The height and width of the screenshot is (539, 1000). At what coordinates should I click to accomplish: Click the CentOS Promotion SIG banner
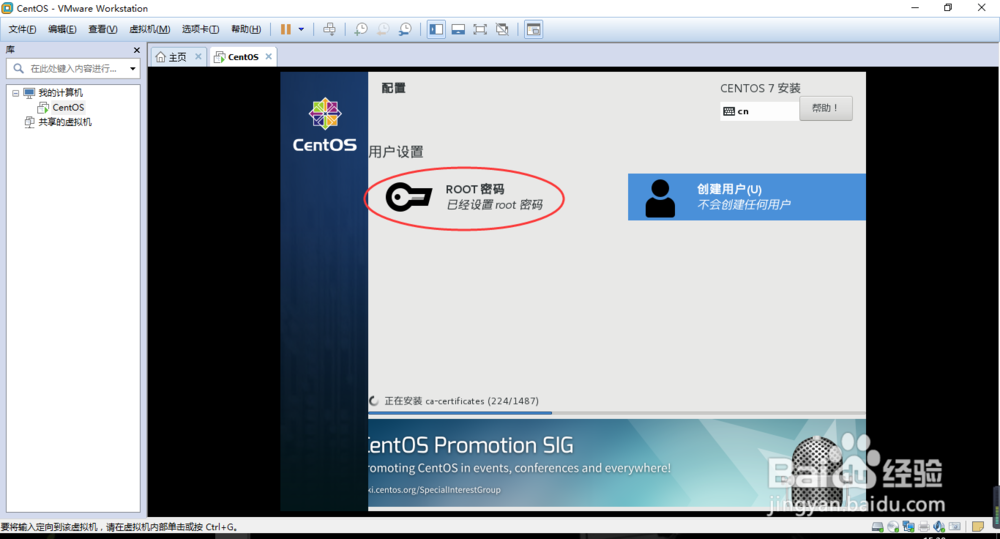tap(617, 464)
